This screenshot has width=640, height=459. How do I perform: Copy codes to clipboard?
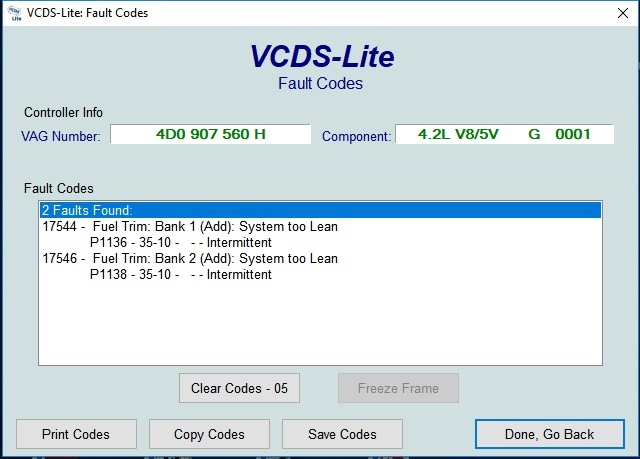coord(209,434)
